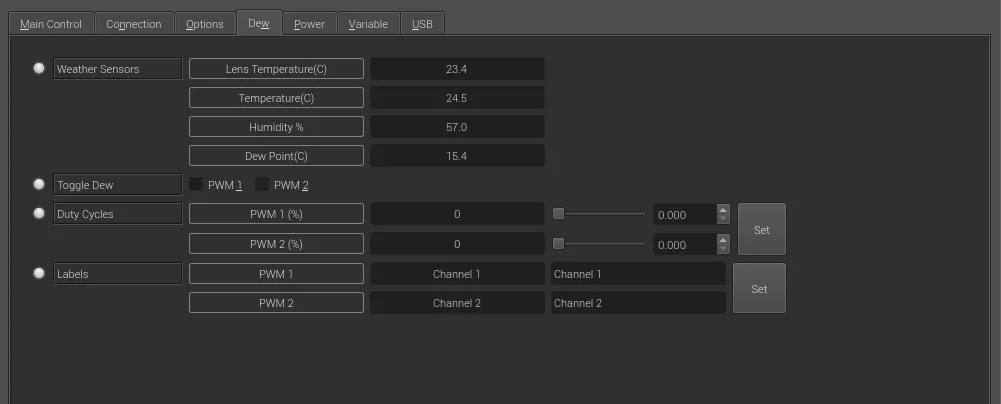Click the Duty Cycles label
Viewport: 1001px width, 404px height.
pyautogui.click(x=117, y=214)
